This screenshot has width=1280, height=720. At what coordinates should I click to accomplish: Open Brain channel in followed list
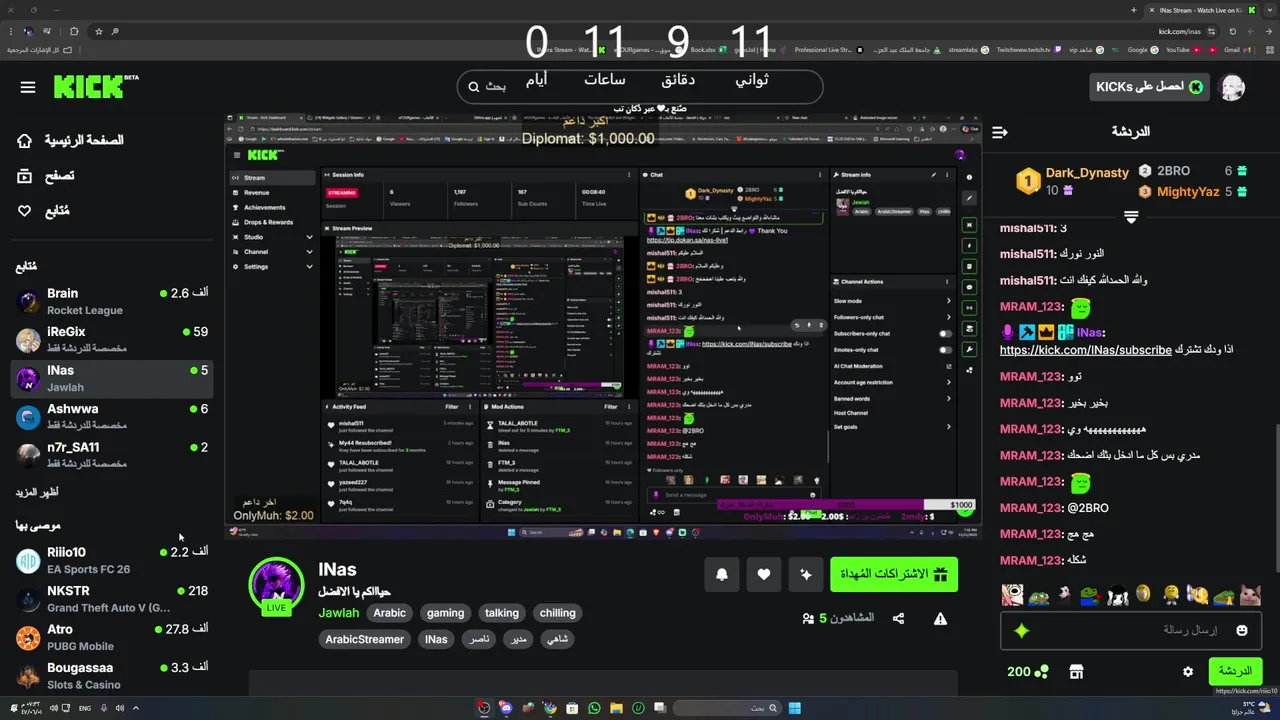point(112,301)
